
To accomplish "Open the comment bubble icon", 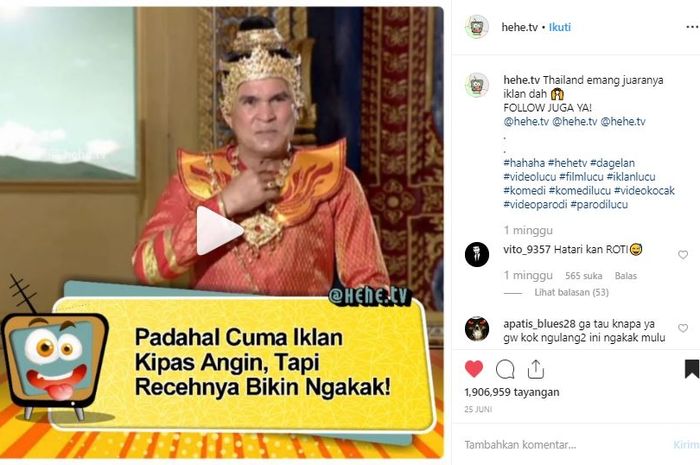I will point(505,370).
